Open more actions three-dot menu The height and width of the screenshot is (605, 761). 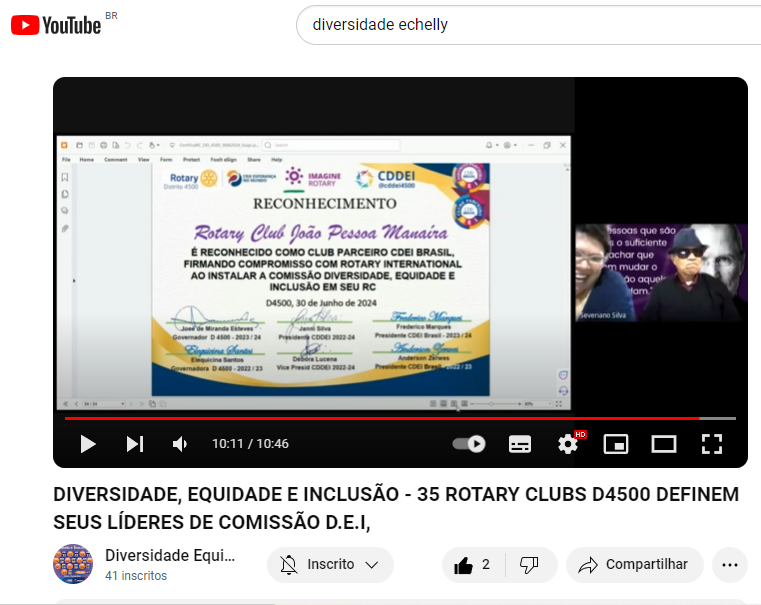730,565
